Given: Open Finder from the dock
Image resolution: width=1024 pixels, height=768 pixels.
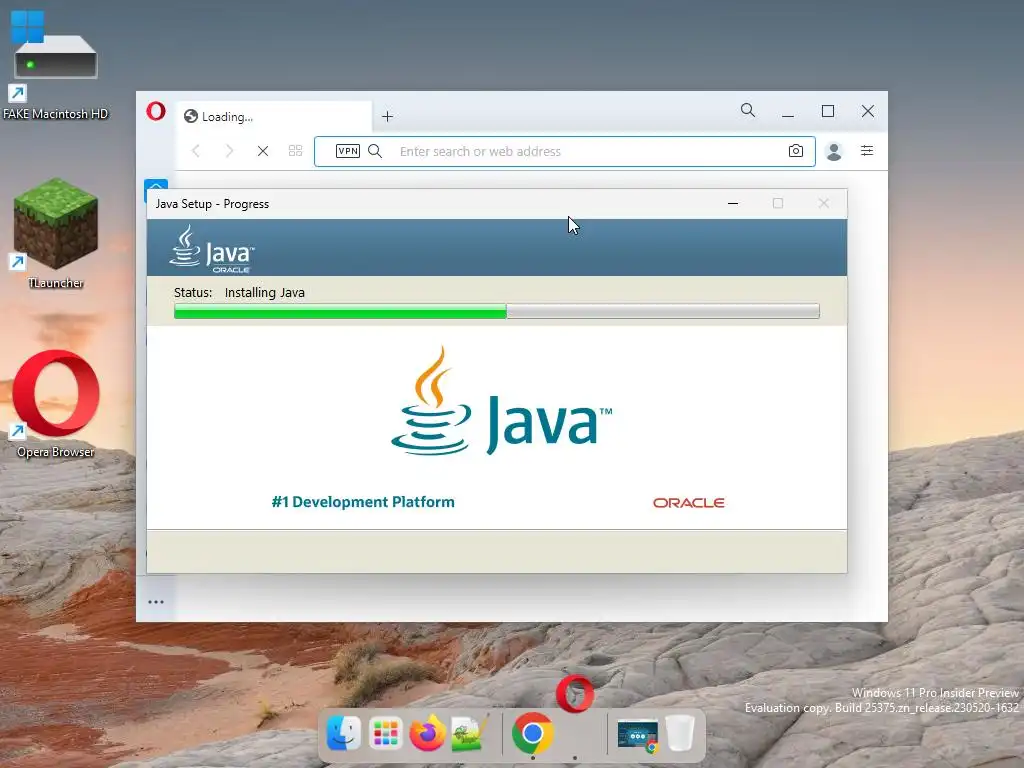Looking at the screenshot, I should point(344,733).
